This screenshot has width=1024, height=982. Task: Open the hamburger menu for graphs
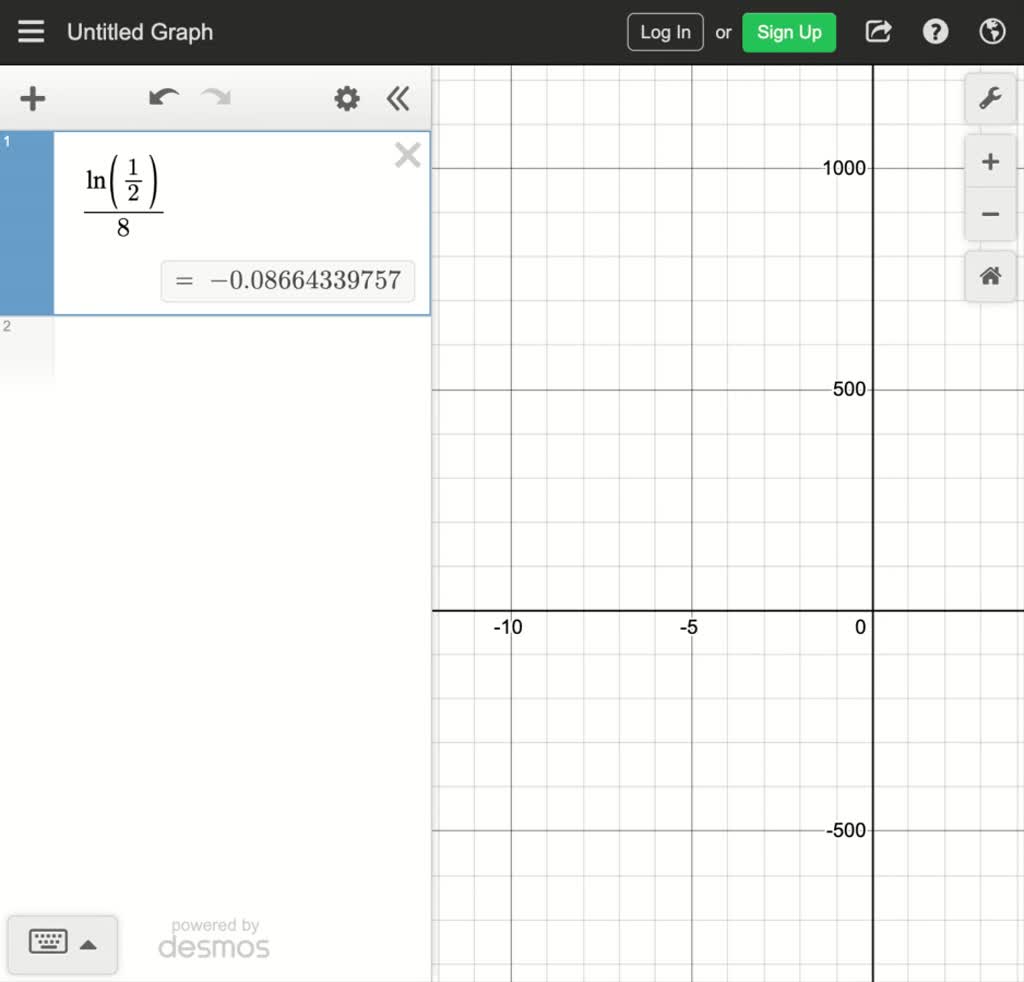pos(31,32)
